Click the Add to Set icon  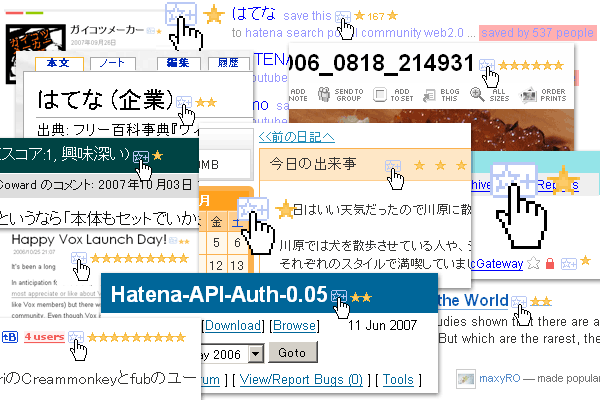click(x=380, y=95)
